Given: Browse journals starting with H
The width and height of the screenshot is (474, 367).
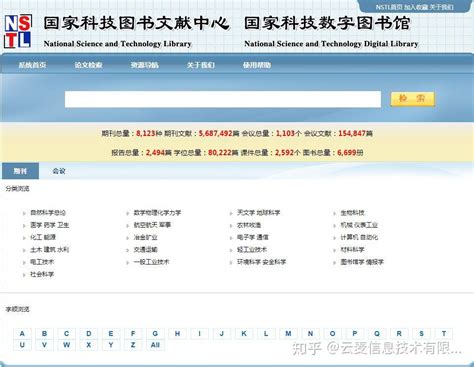Looking at the screenshot, I should tap(177, 334).
